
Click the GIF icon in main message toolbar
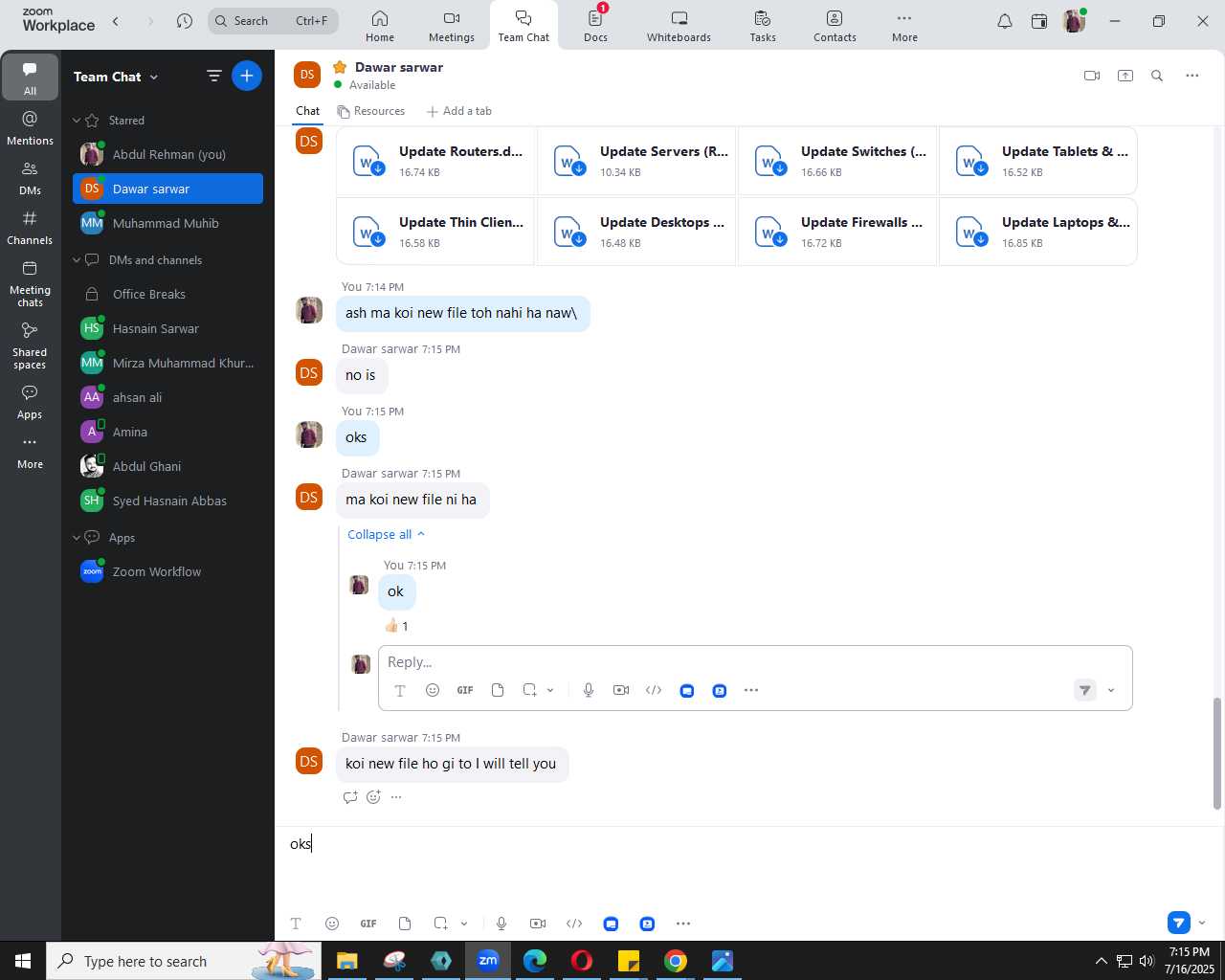coord(368,924)
